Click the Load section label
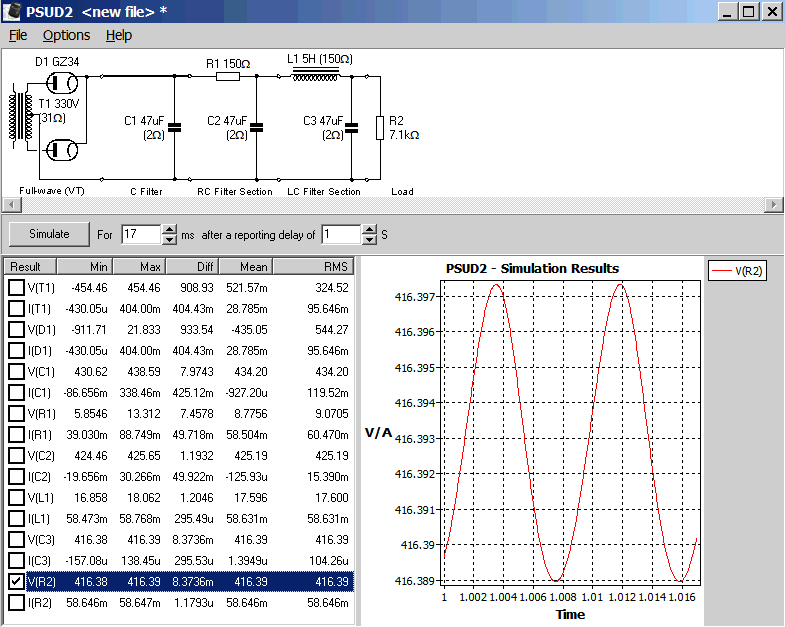Image resolution: width=786 pixels, height=627 pixels. 403,191
